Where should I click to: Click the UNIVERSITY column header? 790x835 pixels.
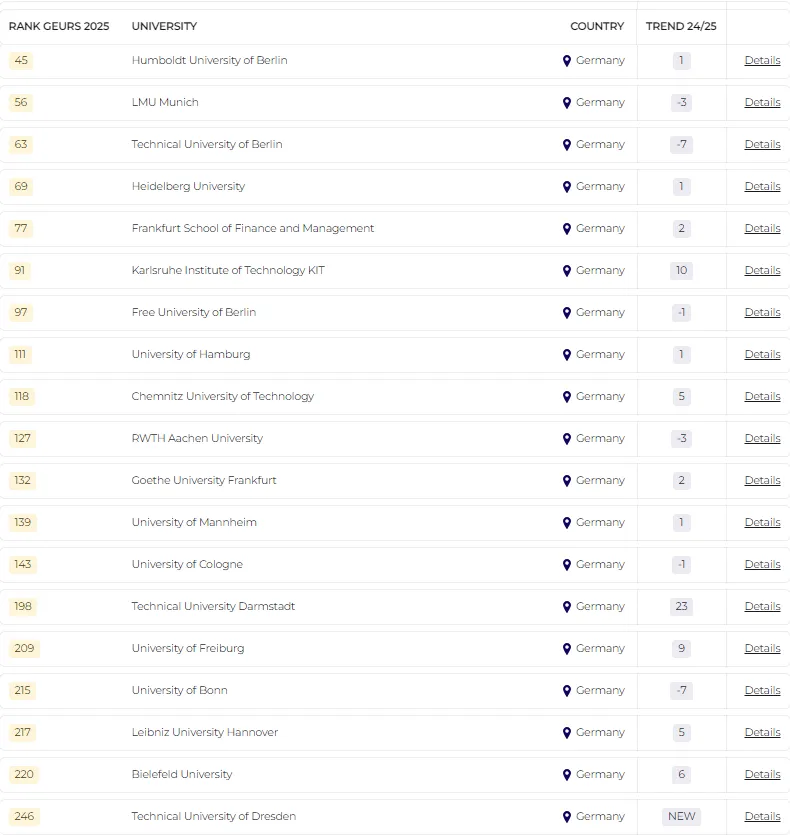[x=164, y=26]
